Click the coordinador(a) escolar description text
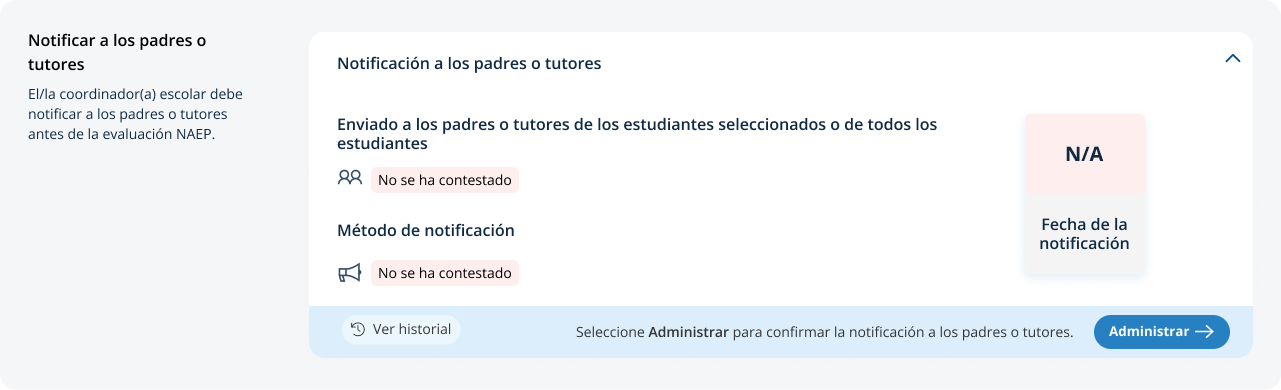1281x390 pixels. tap(135, 114)
